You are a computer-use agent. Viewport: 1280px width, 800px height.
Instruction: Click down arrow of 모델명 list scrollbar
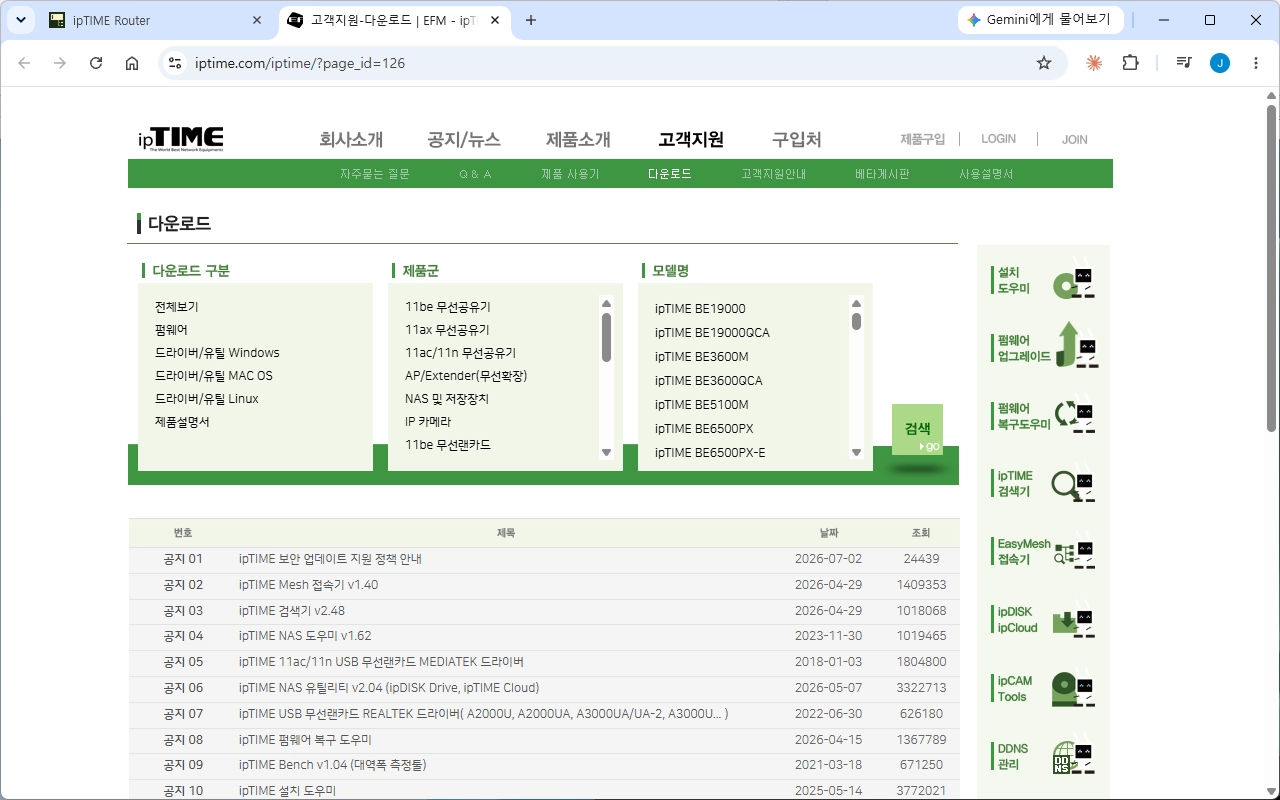(x=856, y=452)
